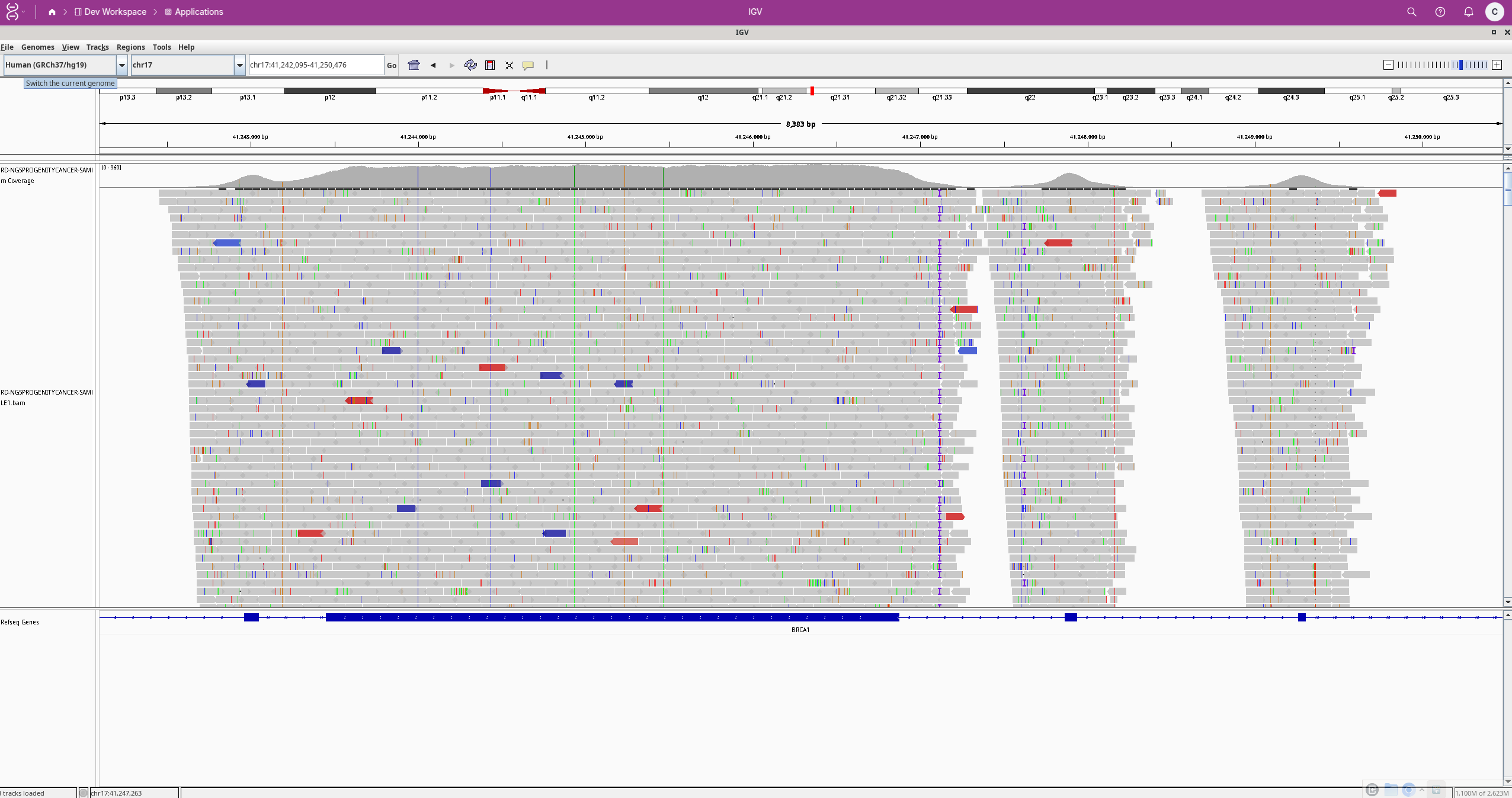1512x798 pixels.
Task: Refresh the view with the reload icon
Action: click(470, 65)
